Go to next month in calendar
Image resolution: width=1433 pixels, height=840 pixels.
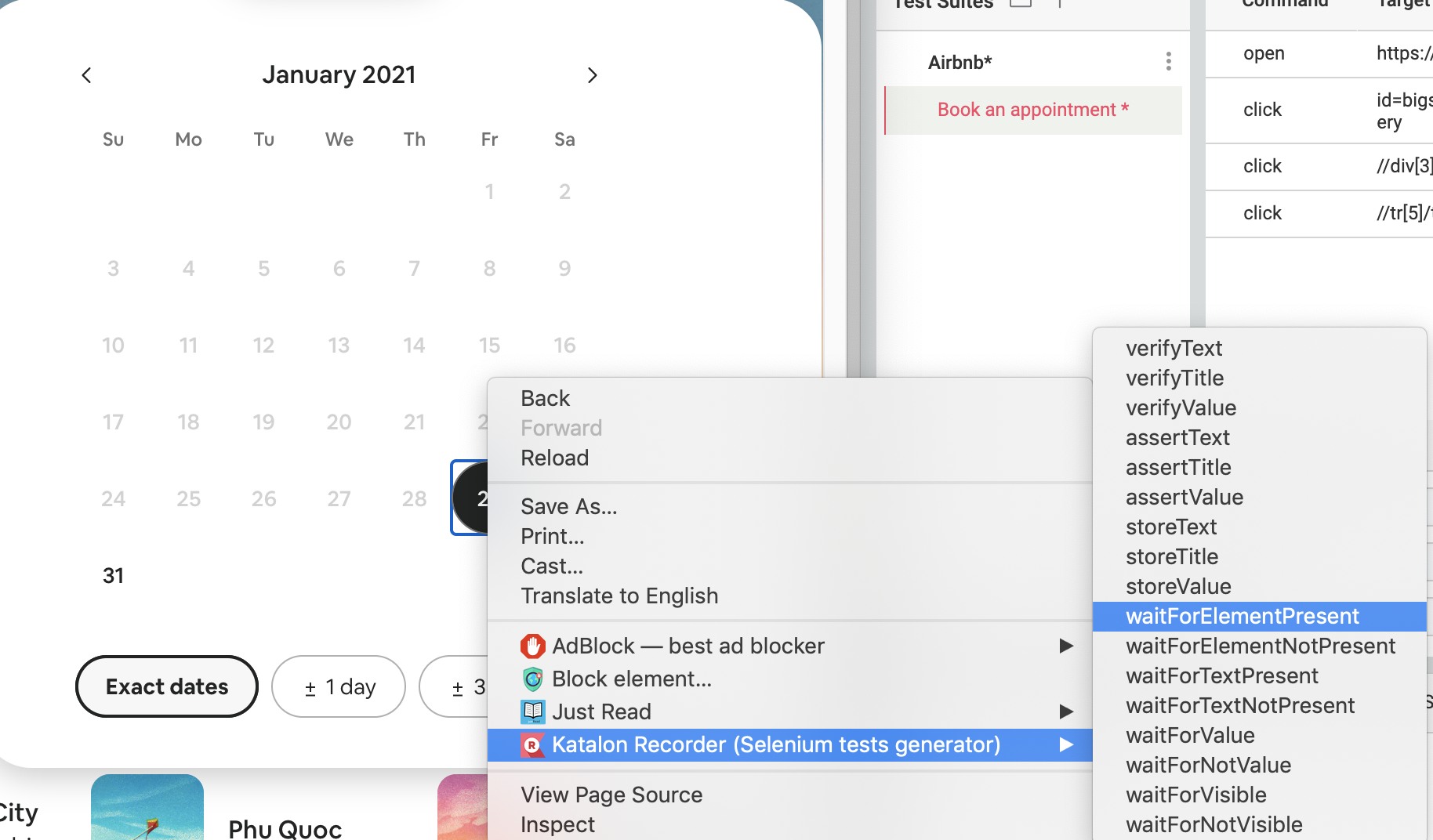click(592, 75)
